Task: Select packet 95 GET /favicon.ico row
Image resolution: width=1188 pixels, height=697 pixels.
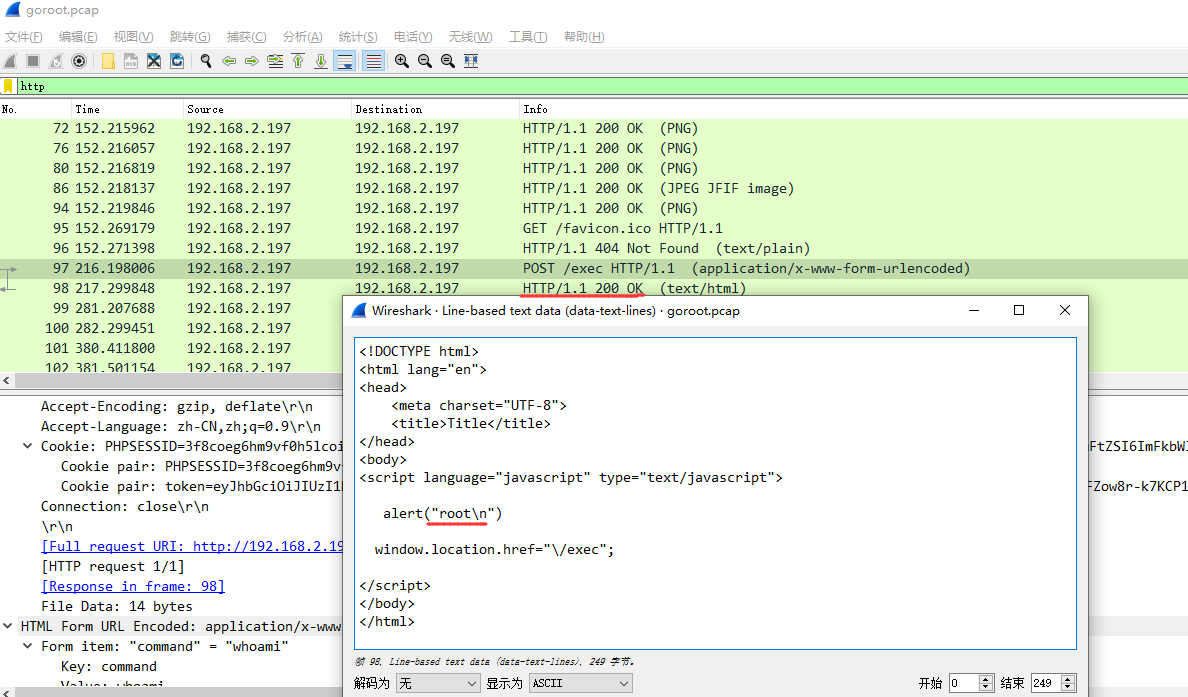Action: tap(594, 228)
